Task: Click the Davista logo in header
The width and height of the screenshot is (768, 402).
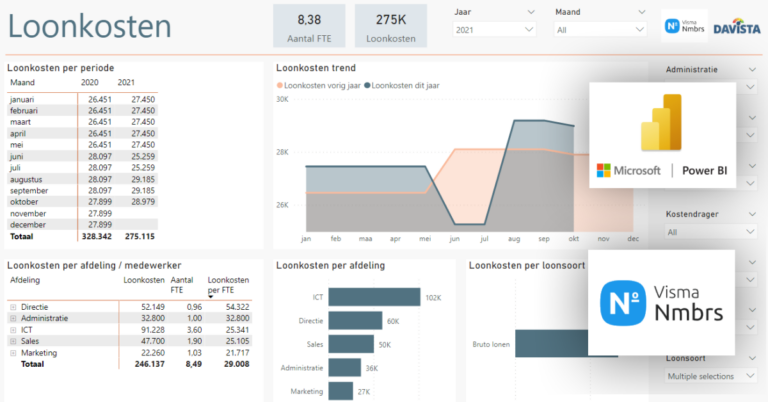Action: click(737, 26)
